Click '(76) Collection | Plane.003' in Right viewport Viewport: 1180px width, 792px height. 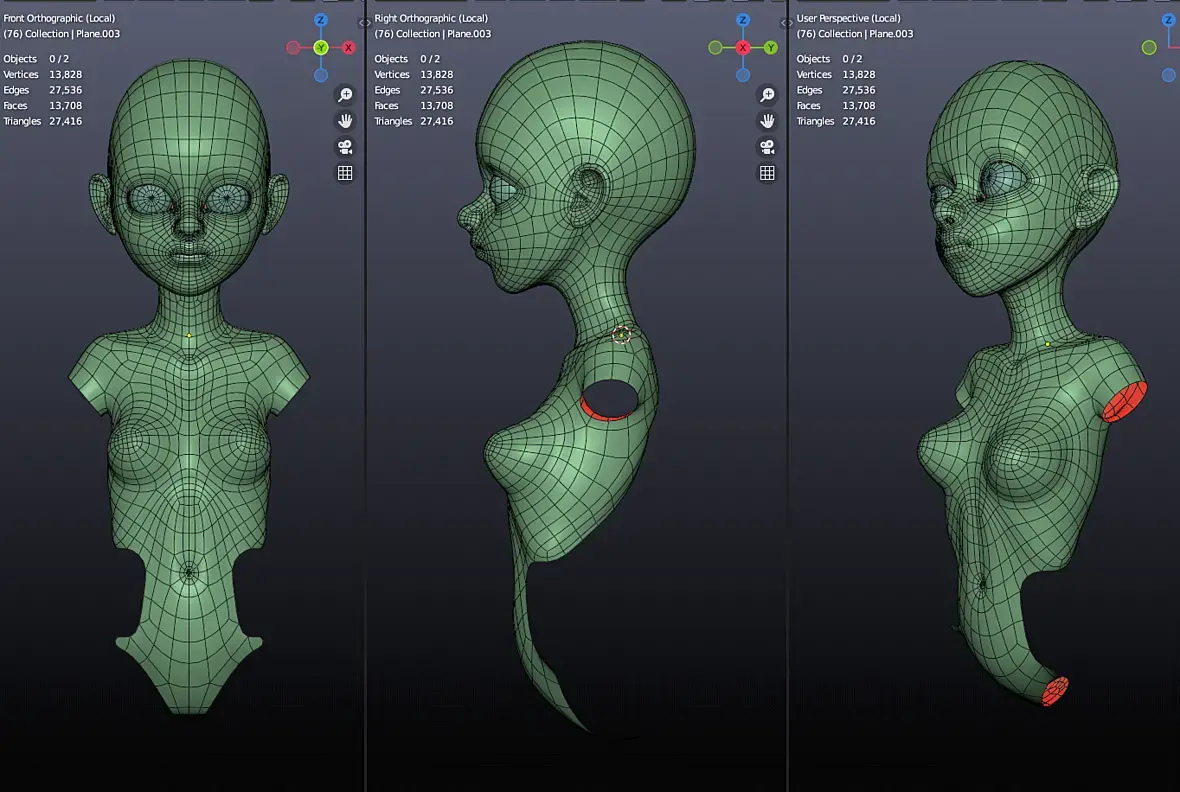pos(433,34)
